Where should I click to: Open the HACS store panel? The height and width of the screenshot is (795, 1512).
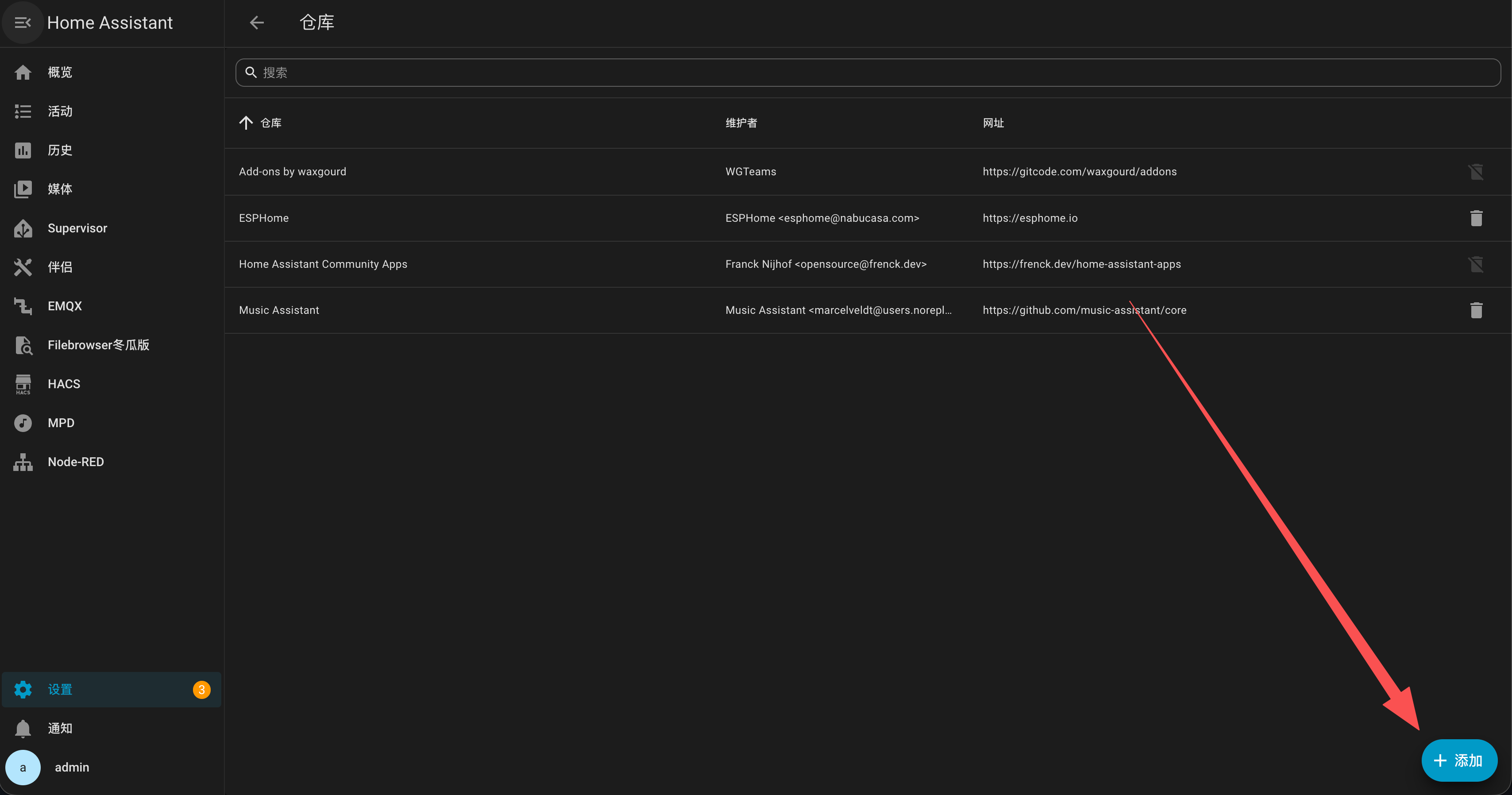pos(112,384)
